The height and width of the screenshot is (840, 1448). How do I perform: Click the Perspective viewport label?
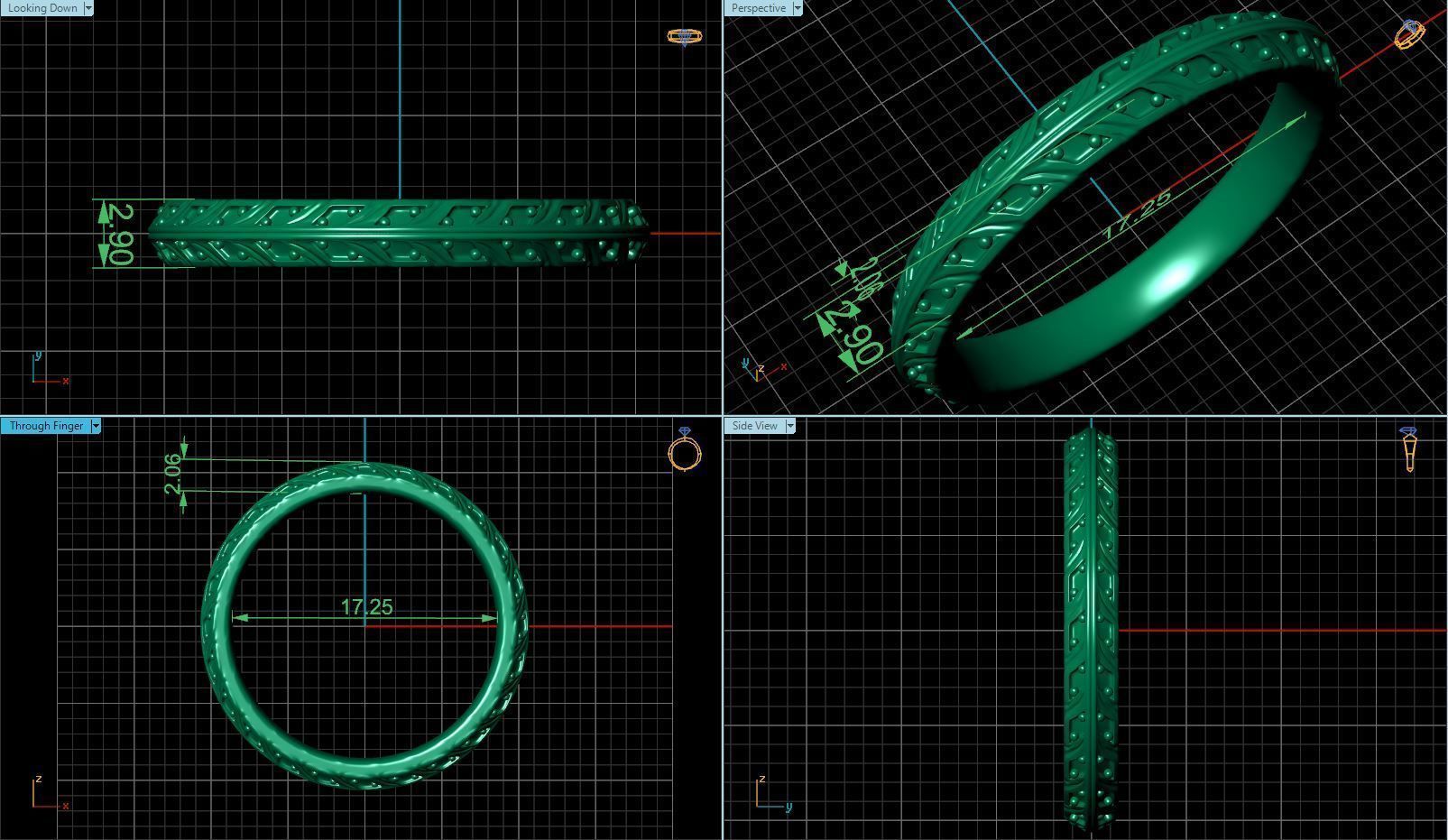tap(758, 8)
